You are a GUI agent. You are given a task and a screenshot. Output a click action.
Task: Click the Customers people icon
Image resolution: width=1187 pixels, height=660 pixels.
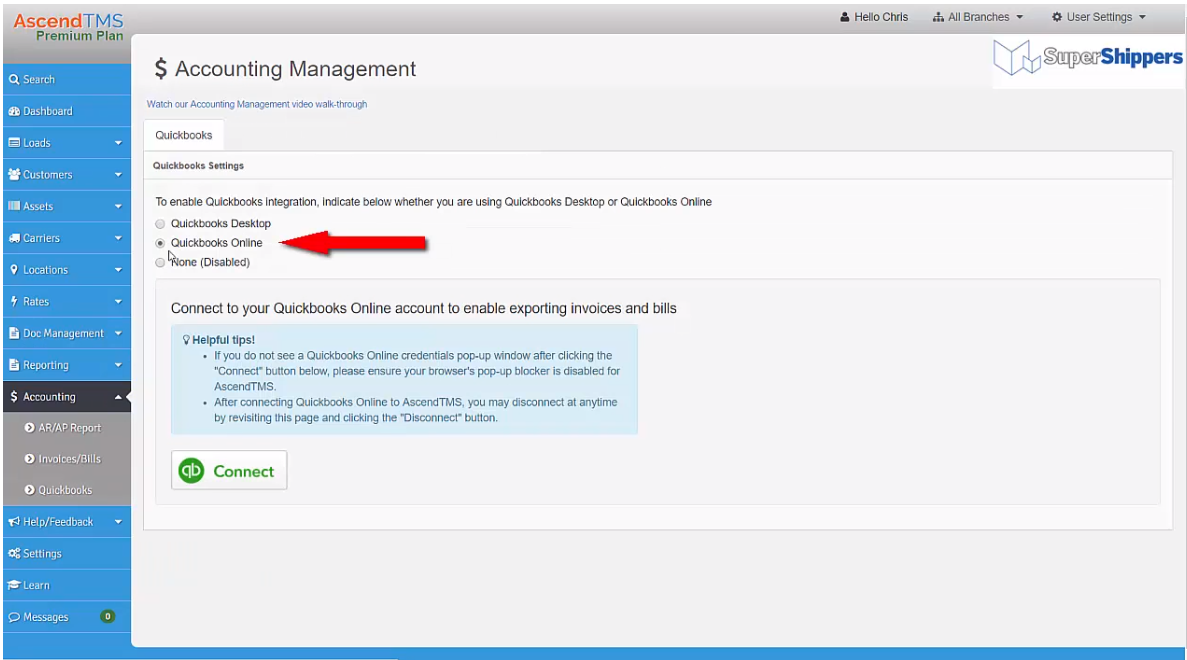[x=14, y=175]
